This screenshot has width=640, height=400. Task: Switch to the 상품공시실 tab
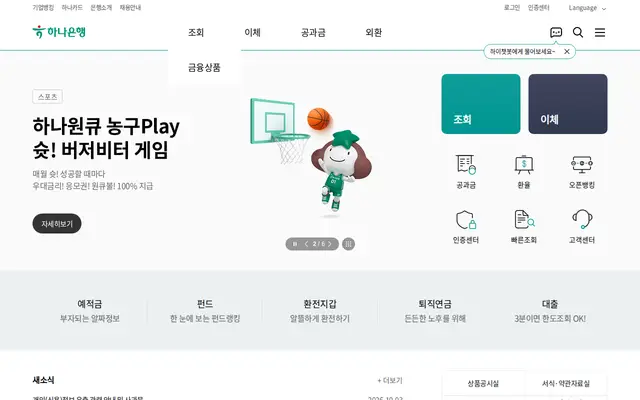(483, 383)
